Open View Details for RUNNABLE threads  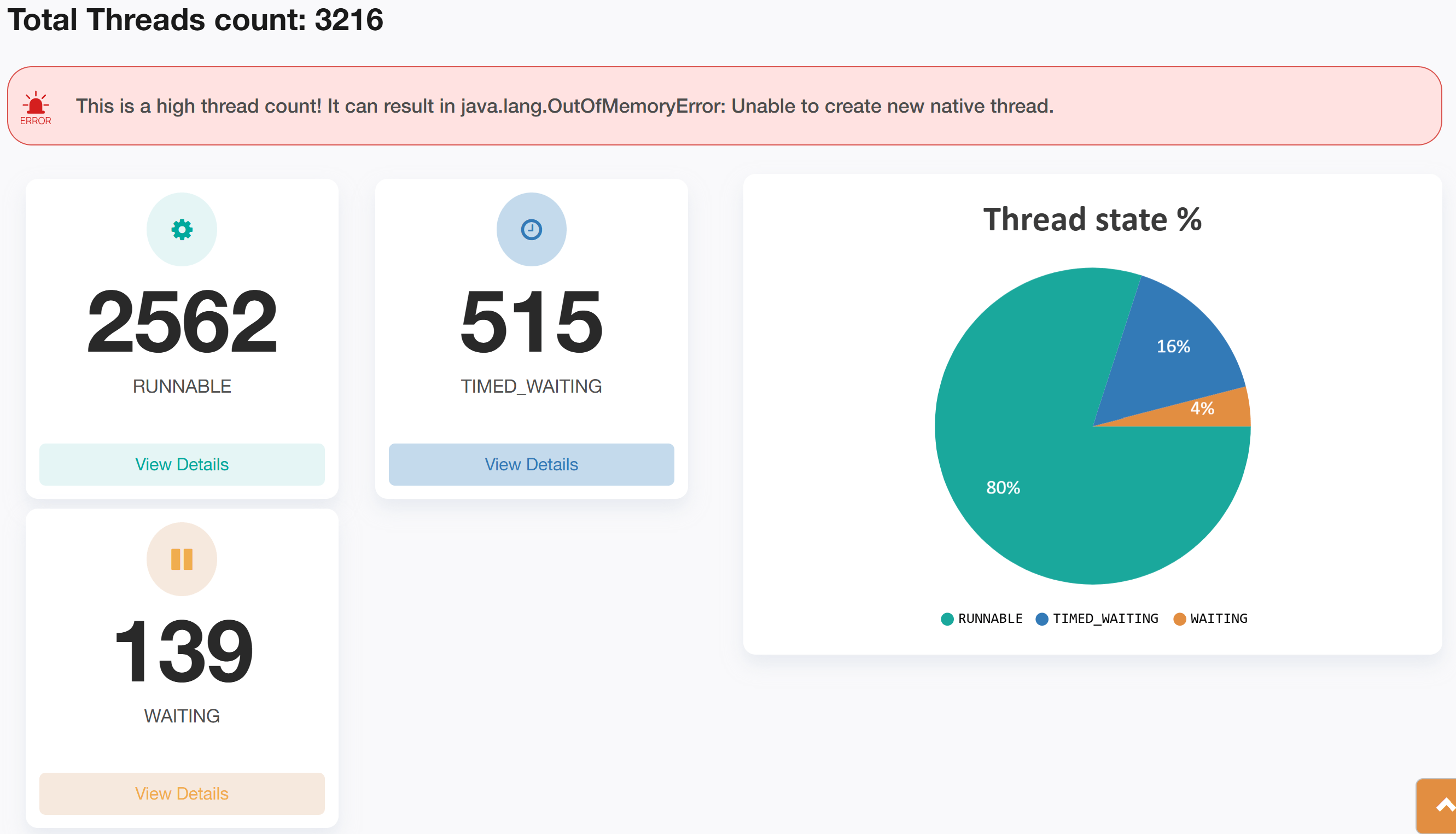[182, 464]
